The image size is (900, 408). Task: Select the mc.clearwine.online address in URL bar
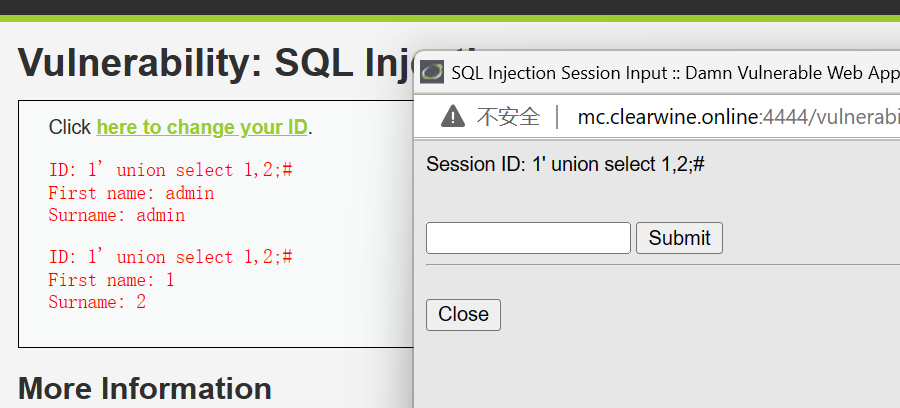(668, 117)
